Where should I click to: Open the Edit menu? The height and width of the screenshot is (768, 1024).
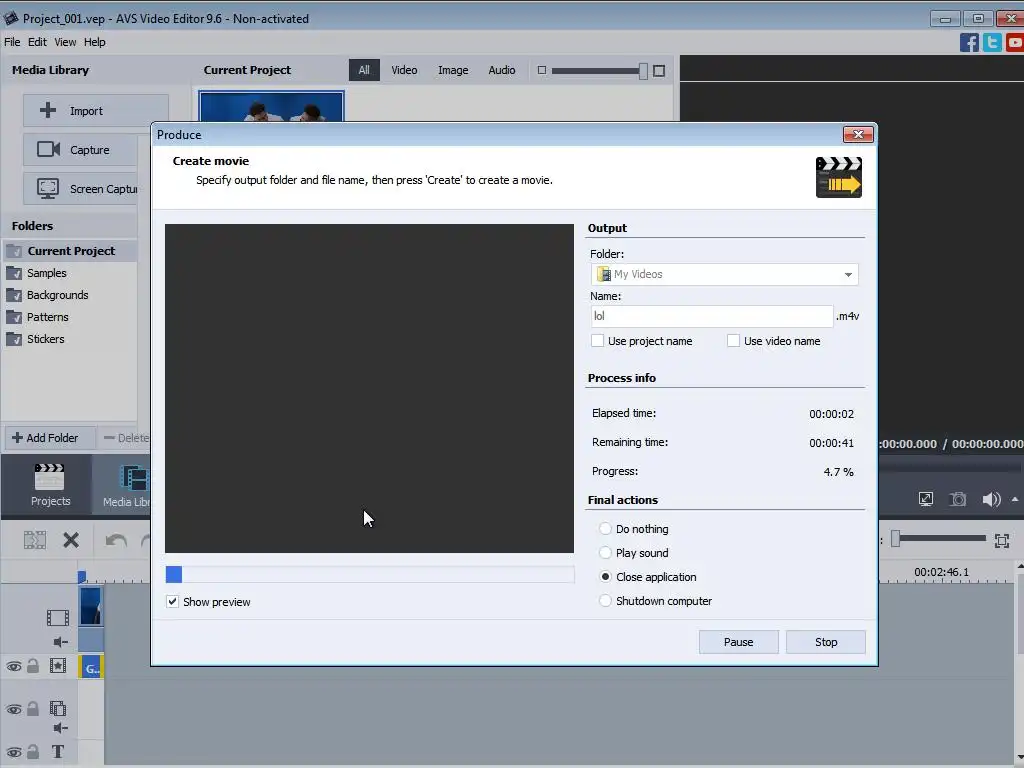click(37, 42)
